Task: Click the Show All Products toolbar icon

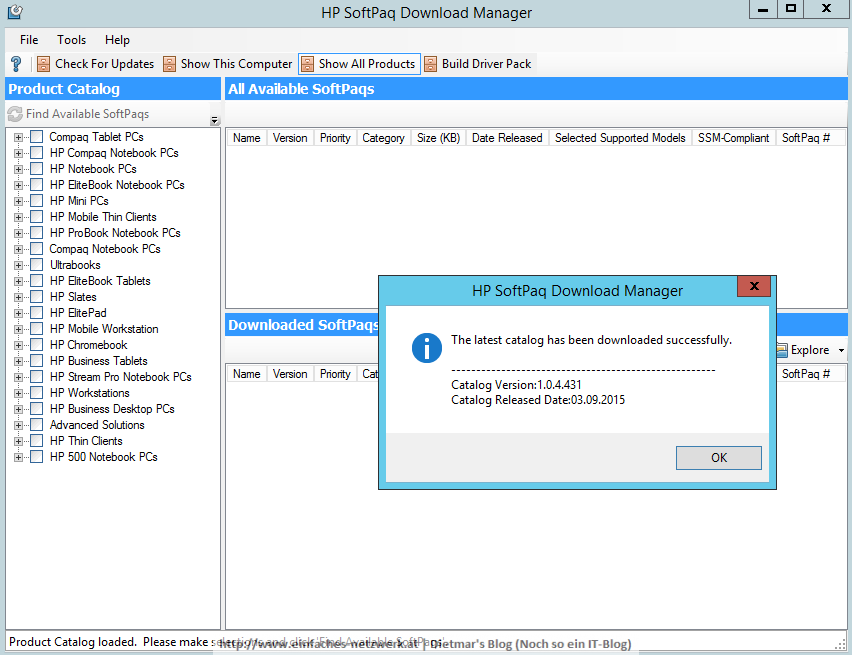Action: pos(308,64)
